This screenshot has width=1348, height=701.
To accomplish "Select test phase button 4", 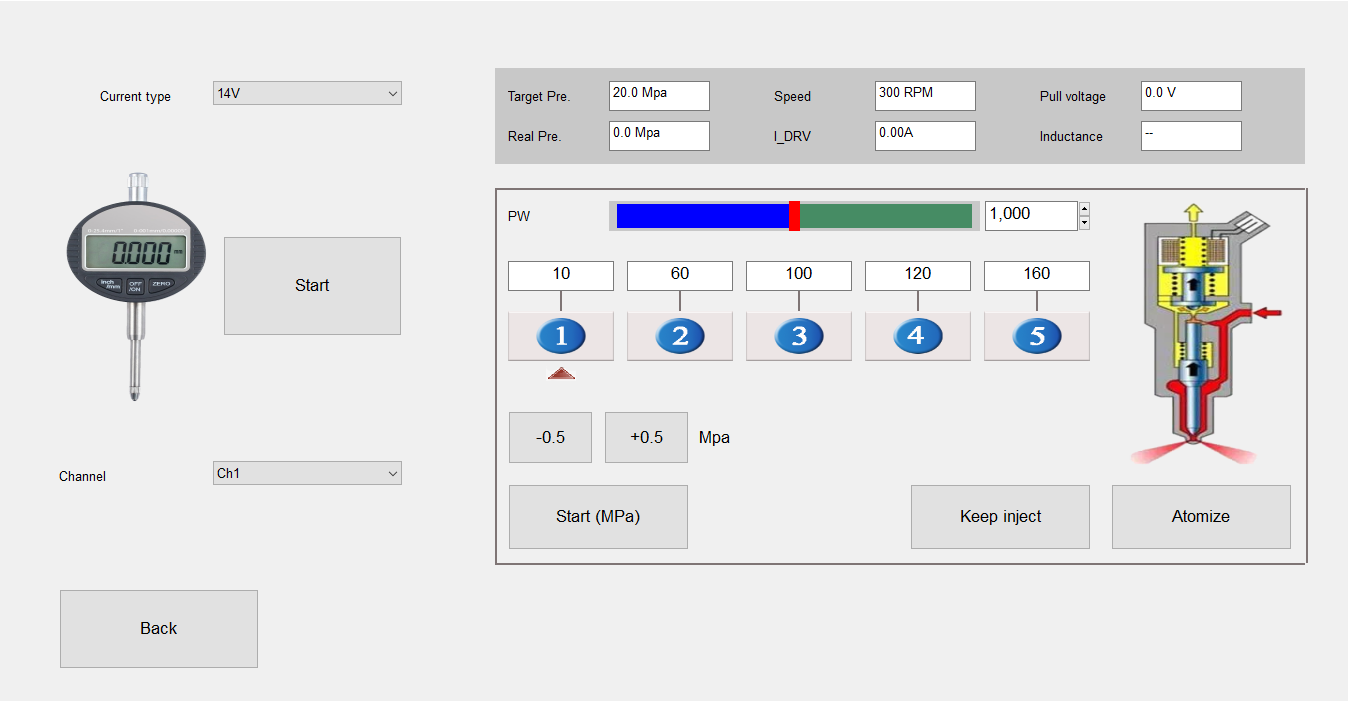I will coord(917,336).
